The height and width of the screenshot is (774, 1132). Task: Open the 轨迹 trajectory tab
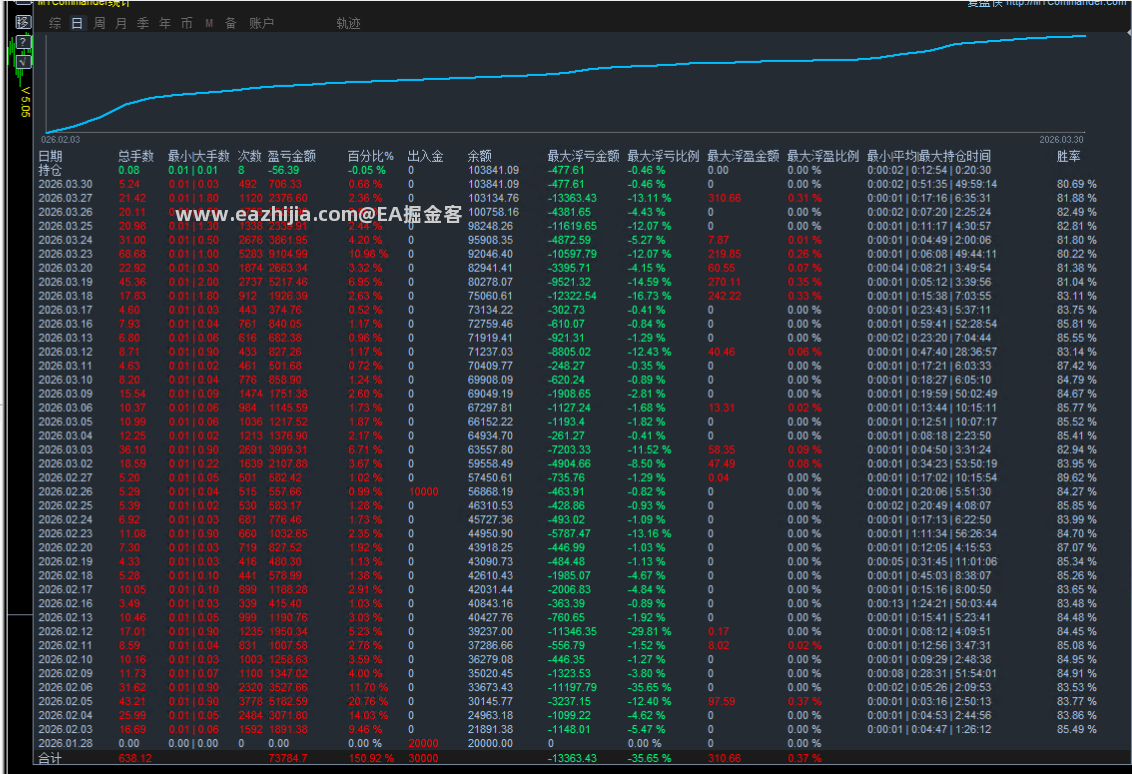(x=348, y=23)
